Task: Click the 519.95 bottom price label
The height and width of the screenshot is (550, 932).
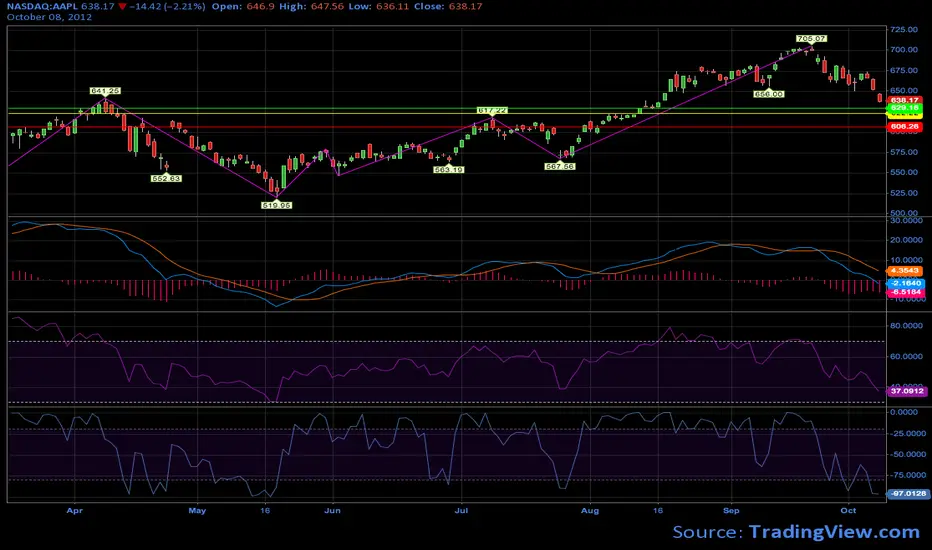Action: [x=276, y=205]
